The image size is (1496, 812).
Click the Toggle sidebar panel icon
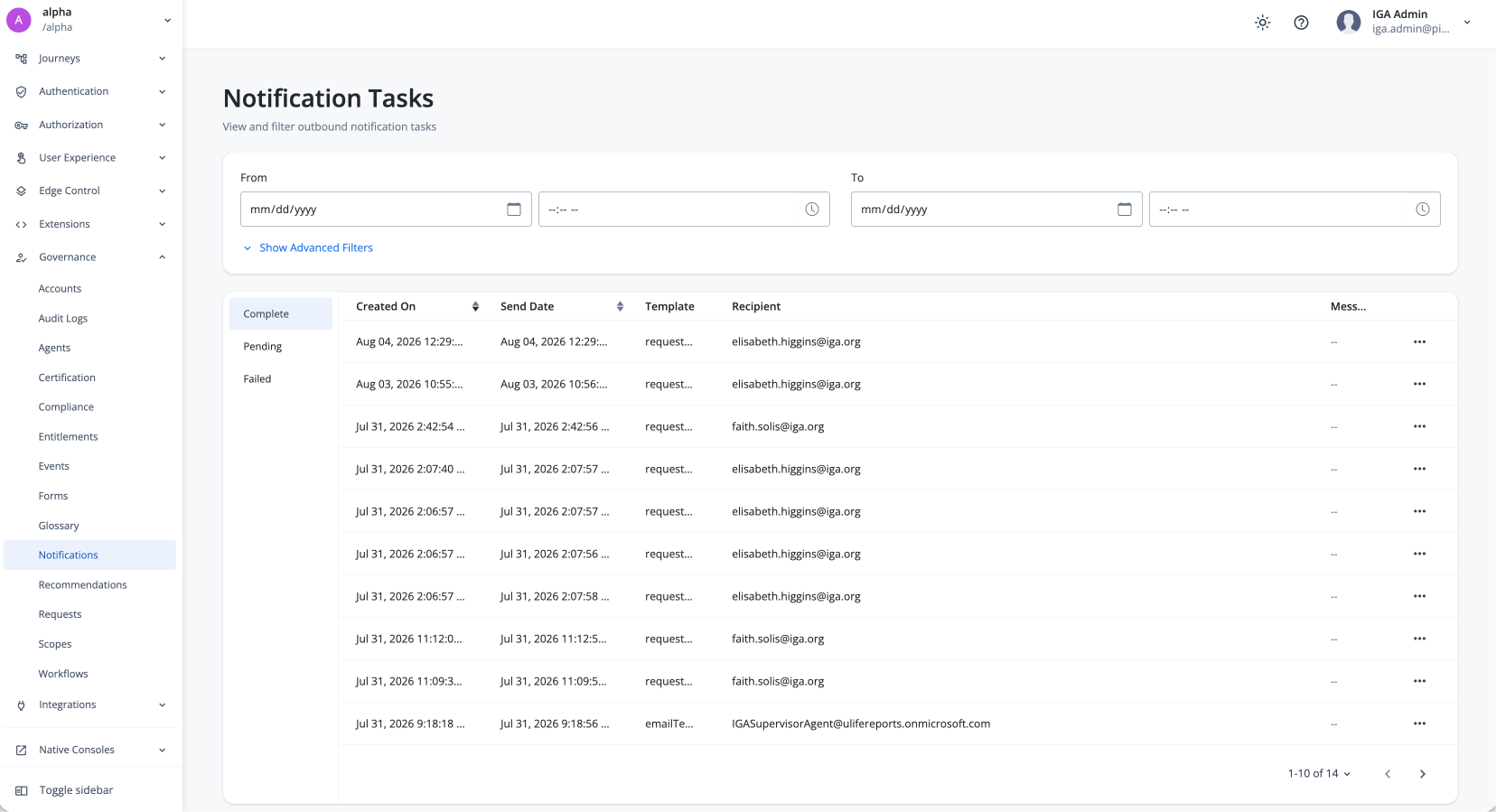[x=21, y=790]
